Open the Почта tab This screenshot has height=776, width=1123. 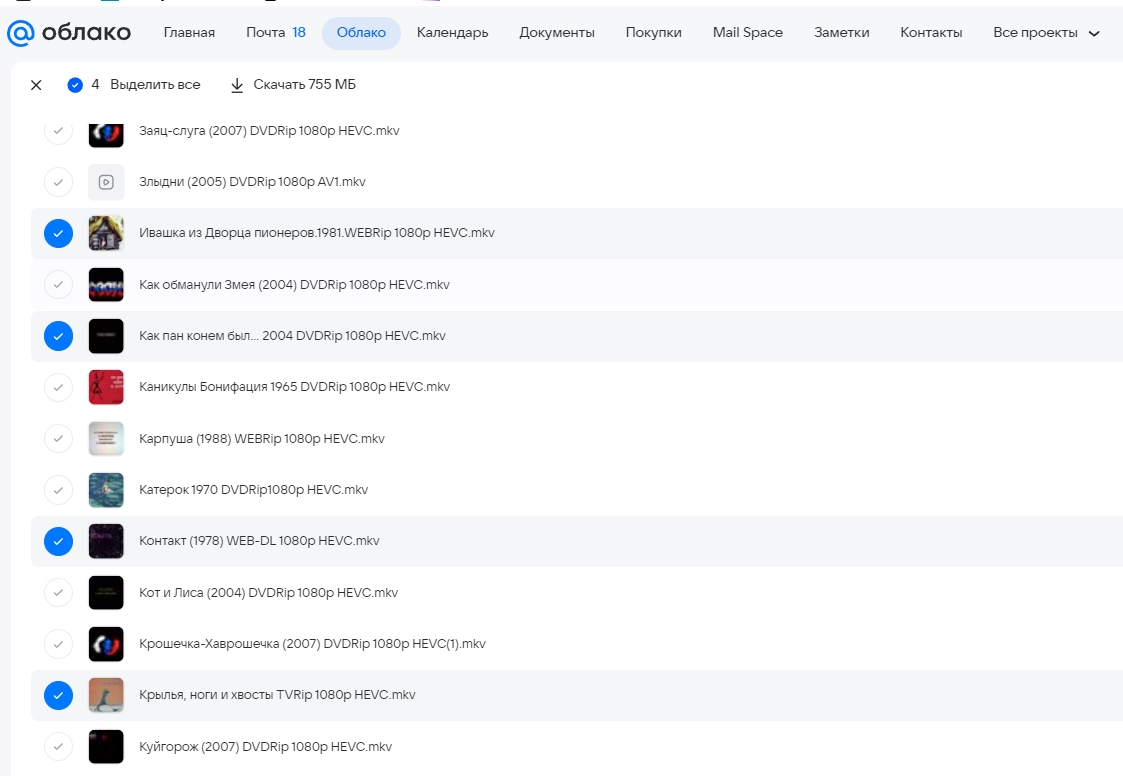[x=266, y=33]
